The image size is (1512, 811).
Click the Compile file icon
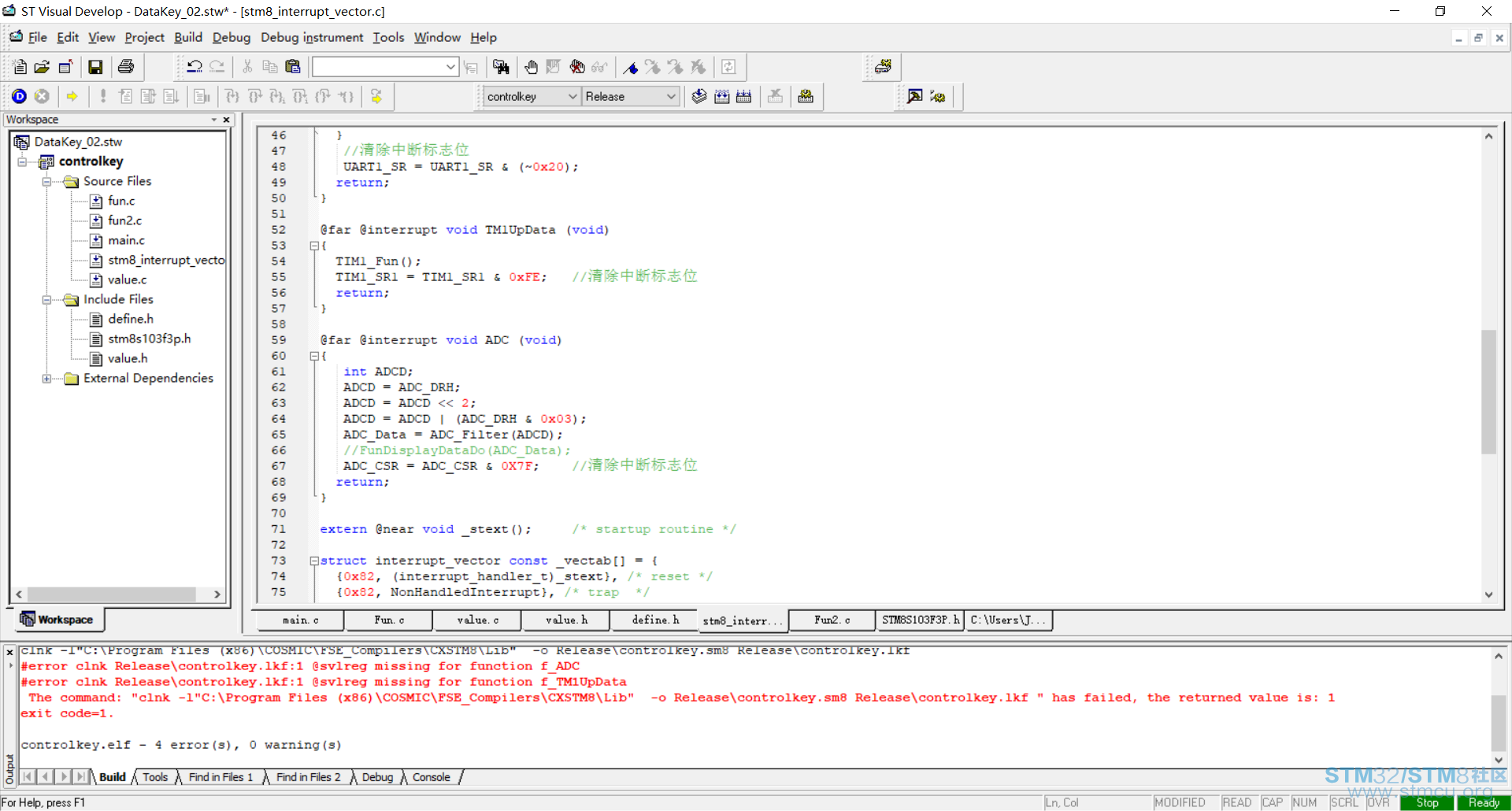pos(699,96)
